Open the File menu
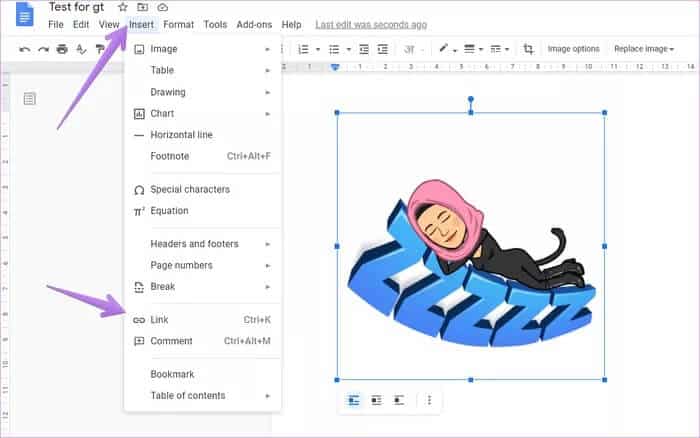 56,25
